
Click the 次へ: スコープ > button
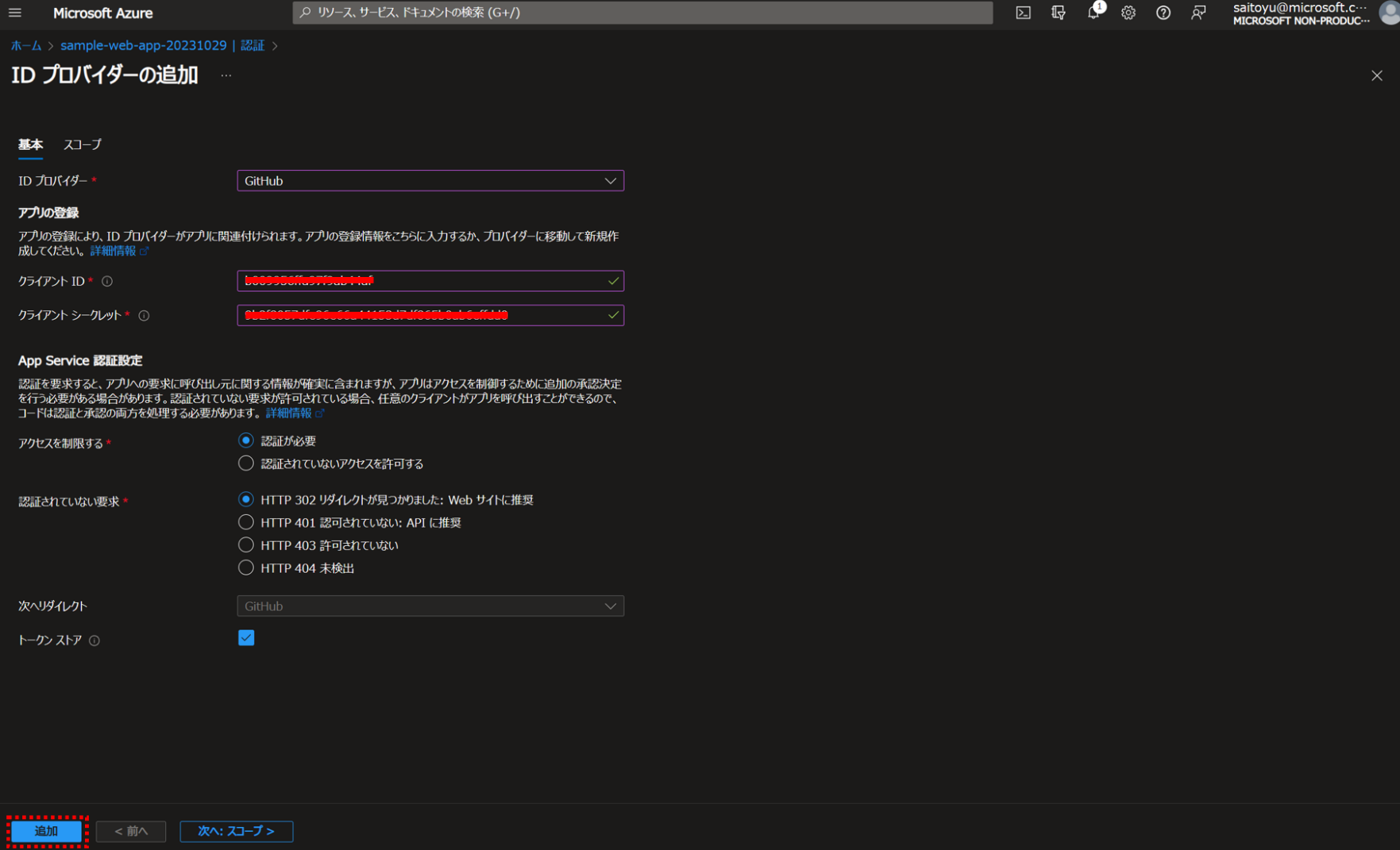click(237, 831)
